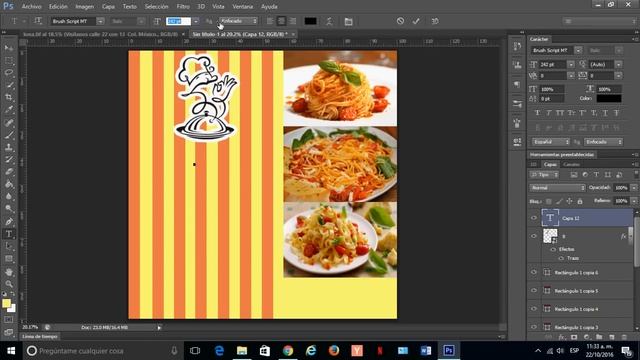Hide Rectángulo 1 copia 4 layer

tap(534, 309)
